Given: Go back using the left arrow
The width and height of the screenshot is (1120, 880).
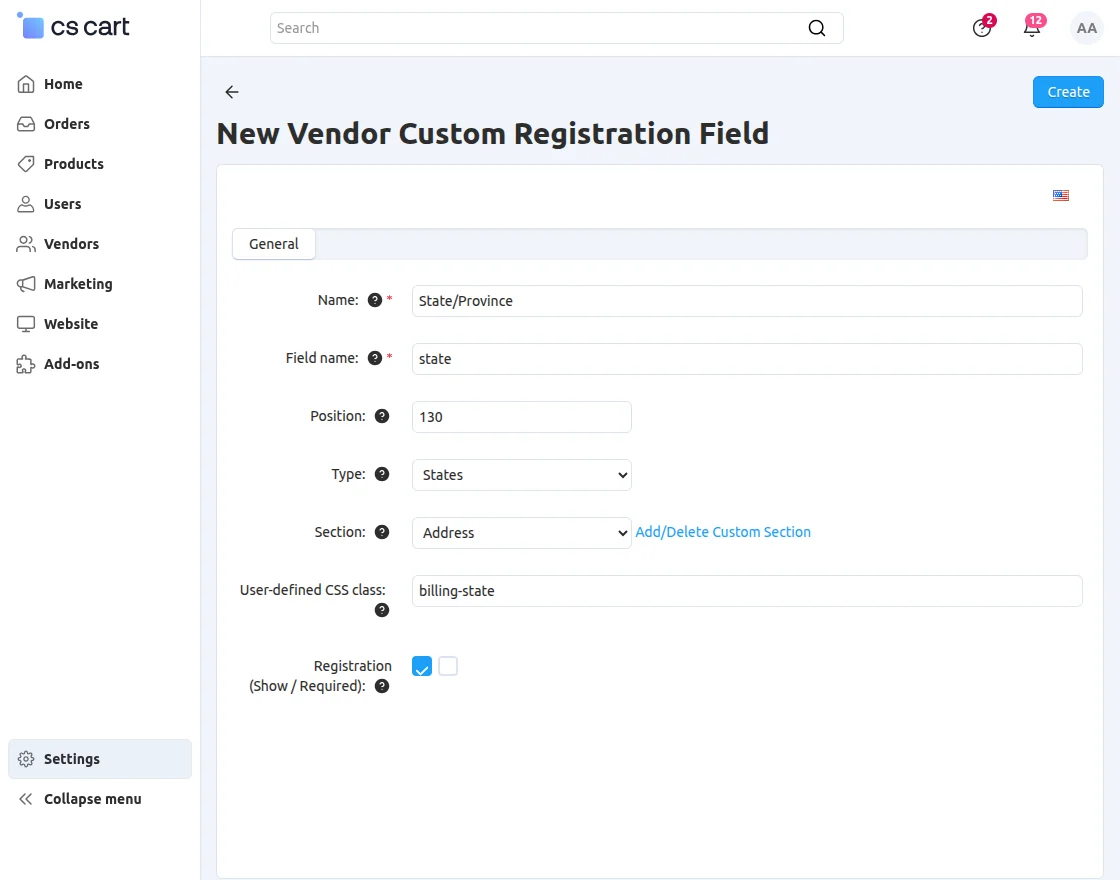Looking at the screenshot, I should click(231, 91).
